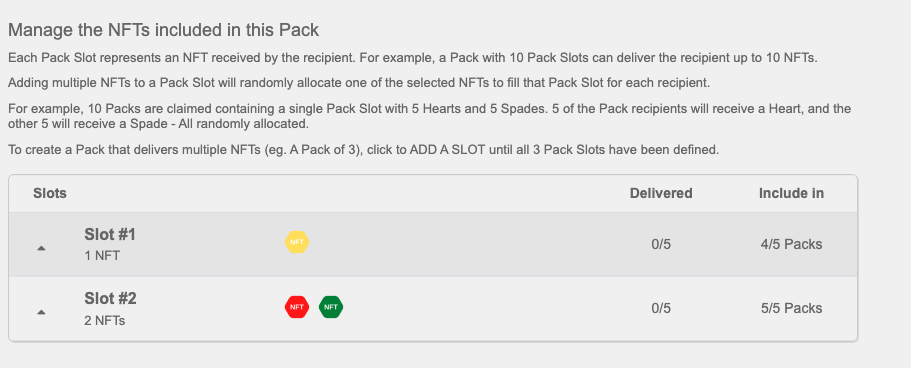Click the 'Include in' column header

pos(791,194)
